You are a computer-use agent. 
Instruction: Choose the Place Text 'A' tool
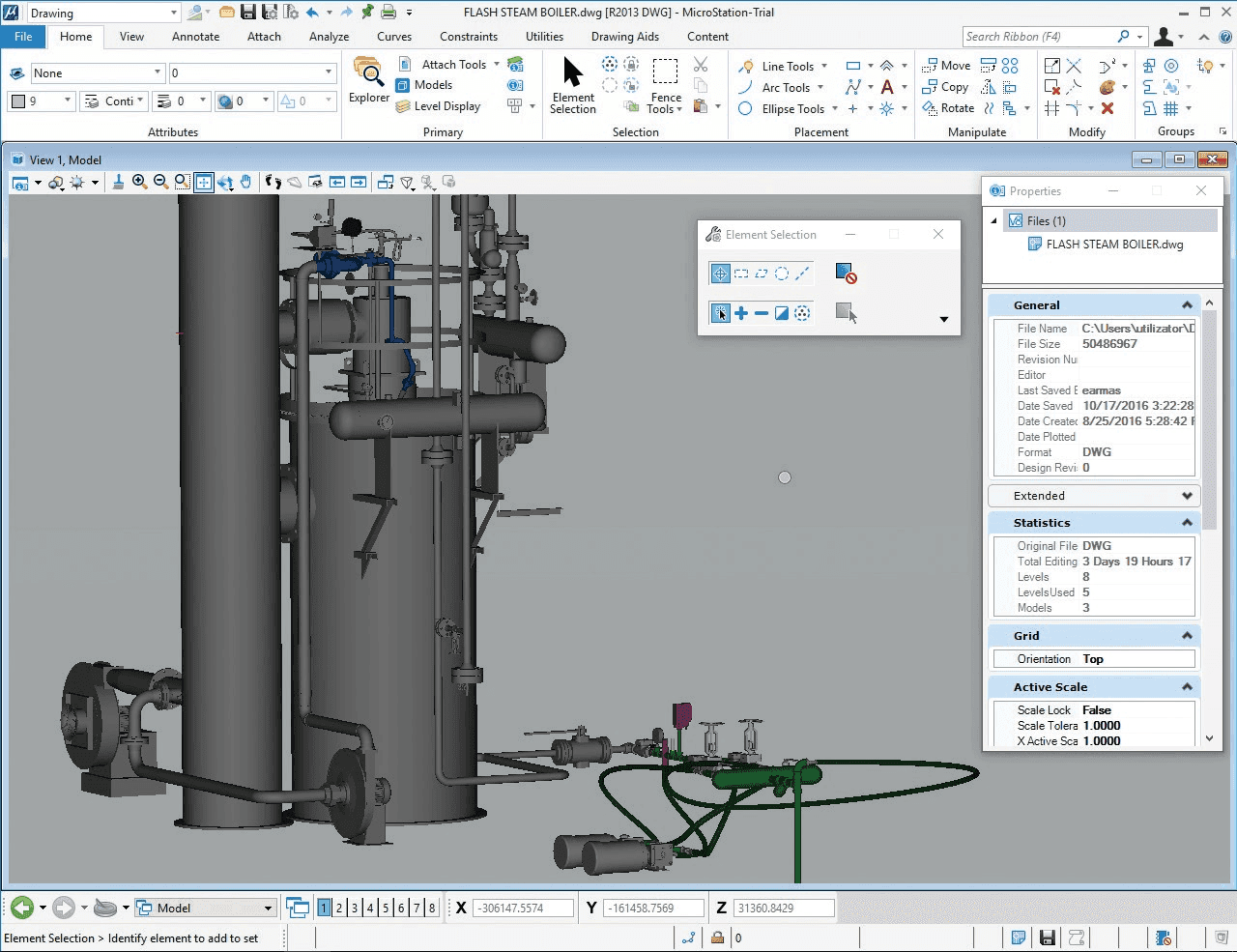(887, 87)
